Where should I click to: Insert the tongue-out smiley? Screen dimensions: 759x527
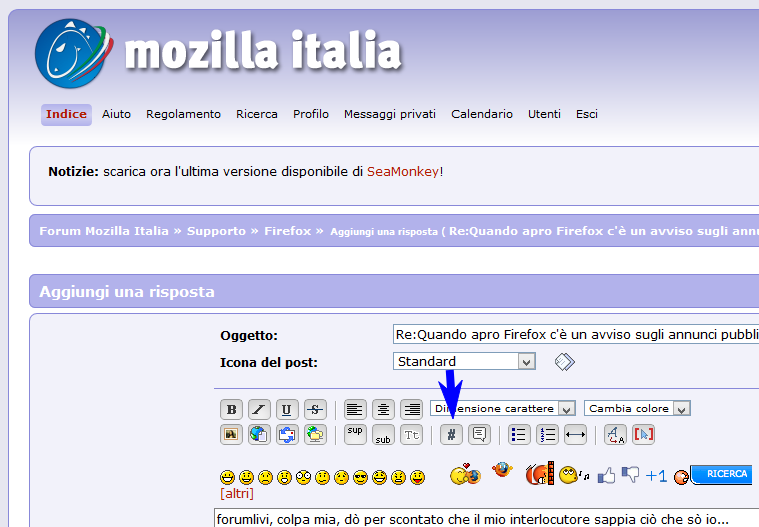(417, 477)
